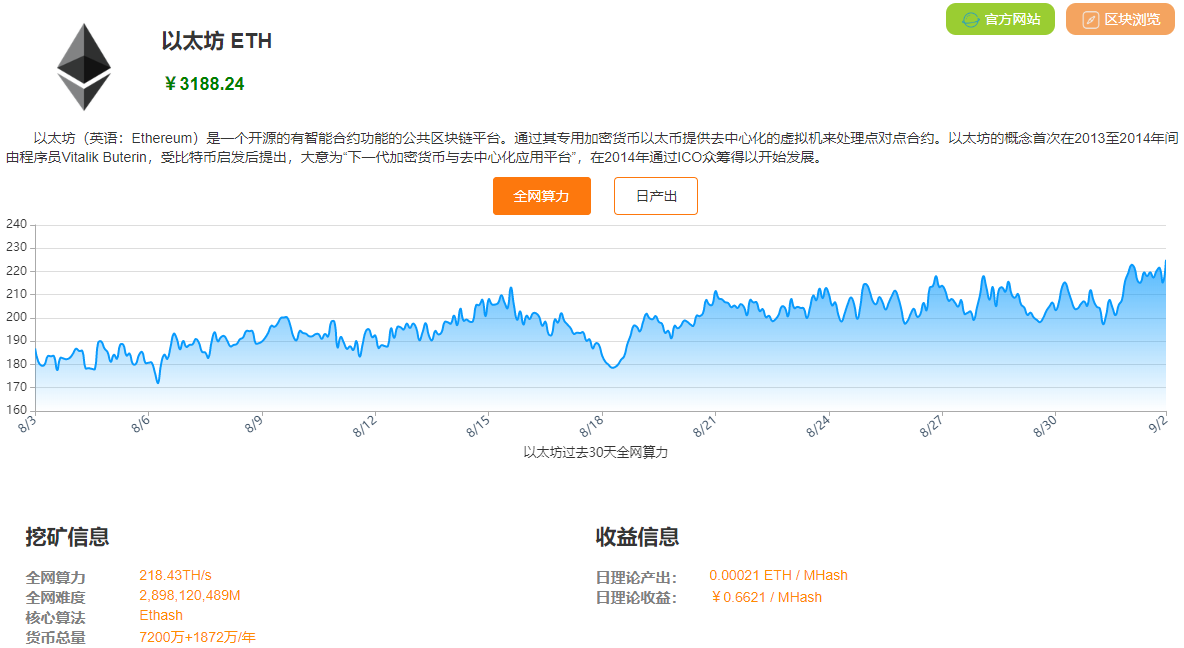Switch to the 日产出 chart tab

tap(655, 196)
